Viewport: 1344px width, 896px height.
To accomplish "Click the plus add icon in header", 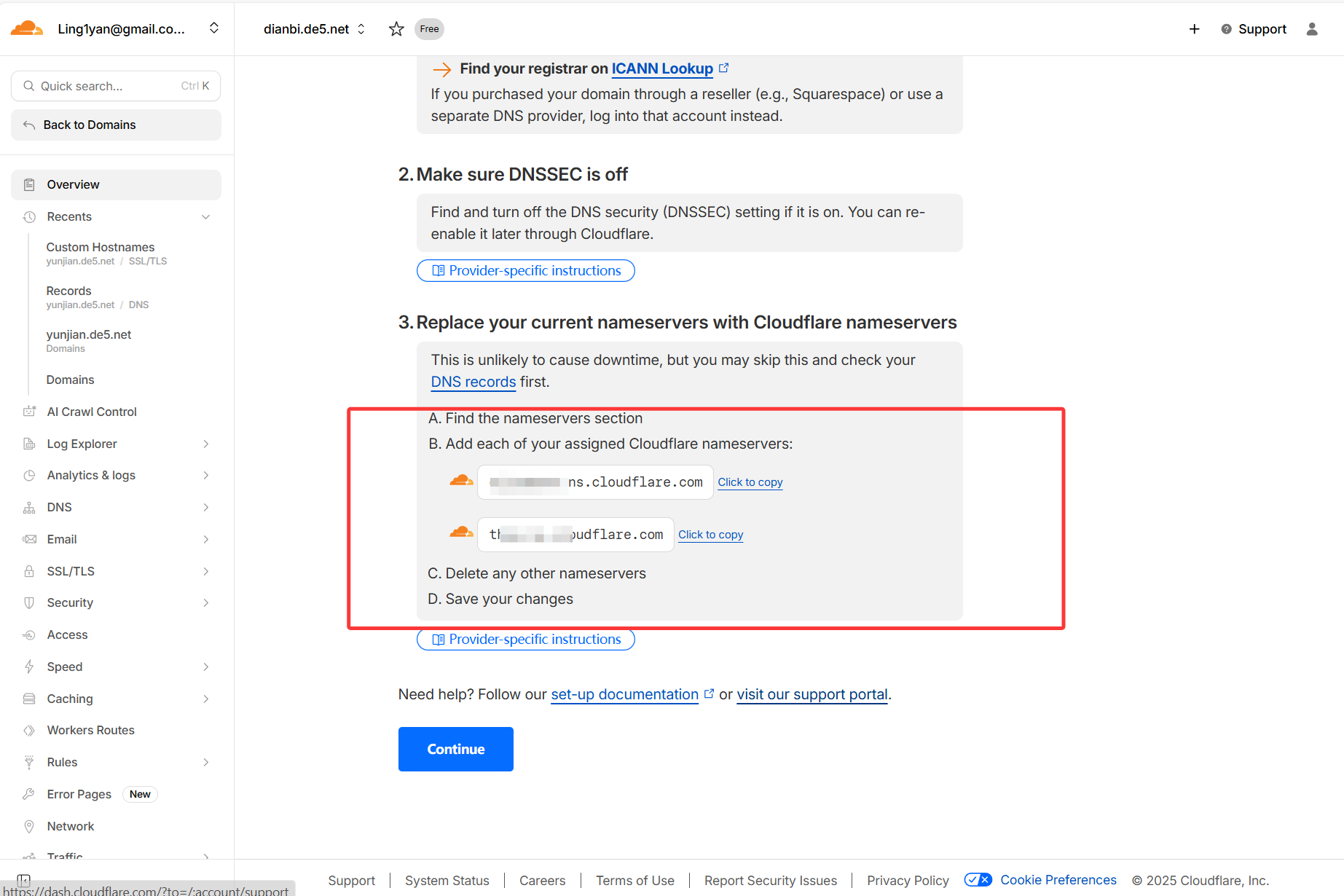I will pyautogui.click(x=1195, y=29).
